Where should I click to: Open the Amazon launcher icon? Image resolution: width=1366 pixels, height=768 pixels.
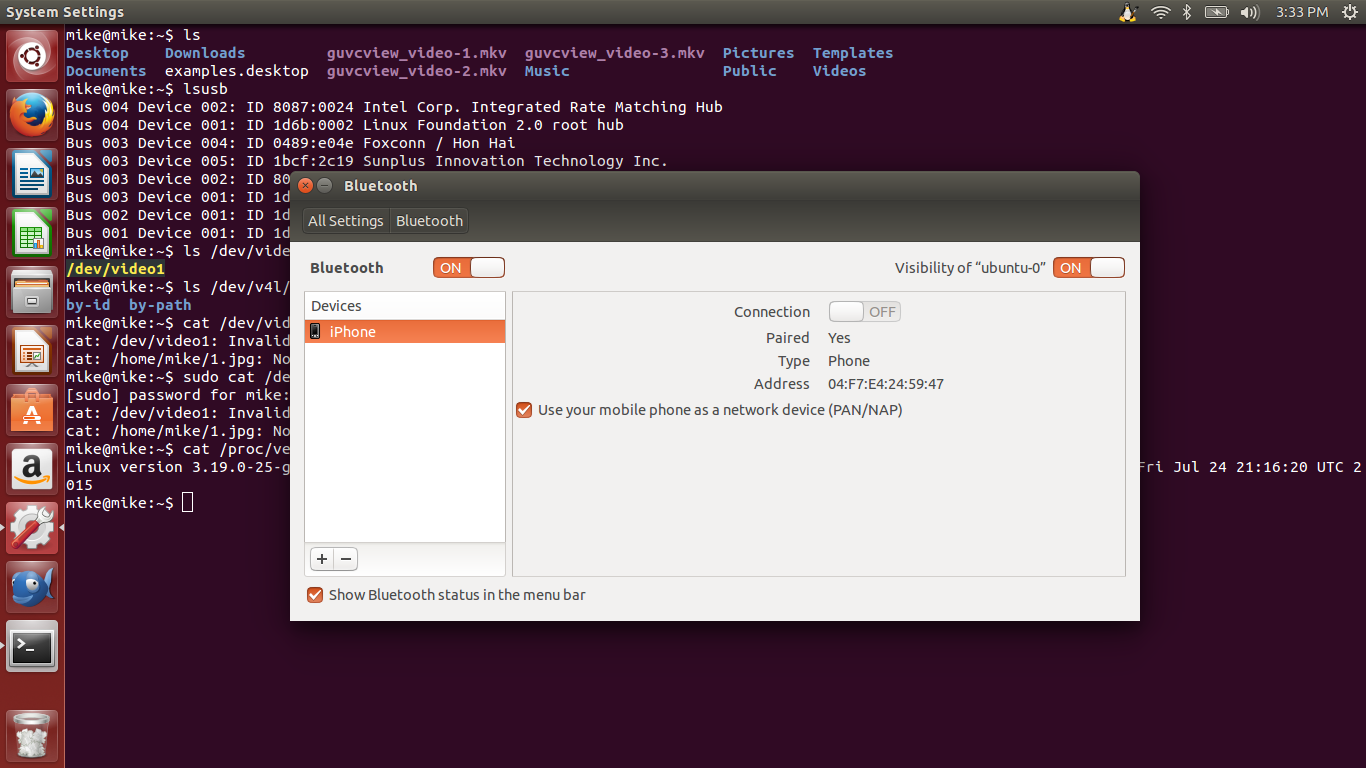pos(33,469)
